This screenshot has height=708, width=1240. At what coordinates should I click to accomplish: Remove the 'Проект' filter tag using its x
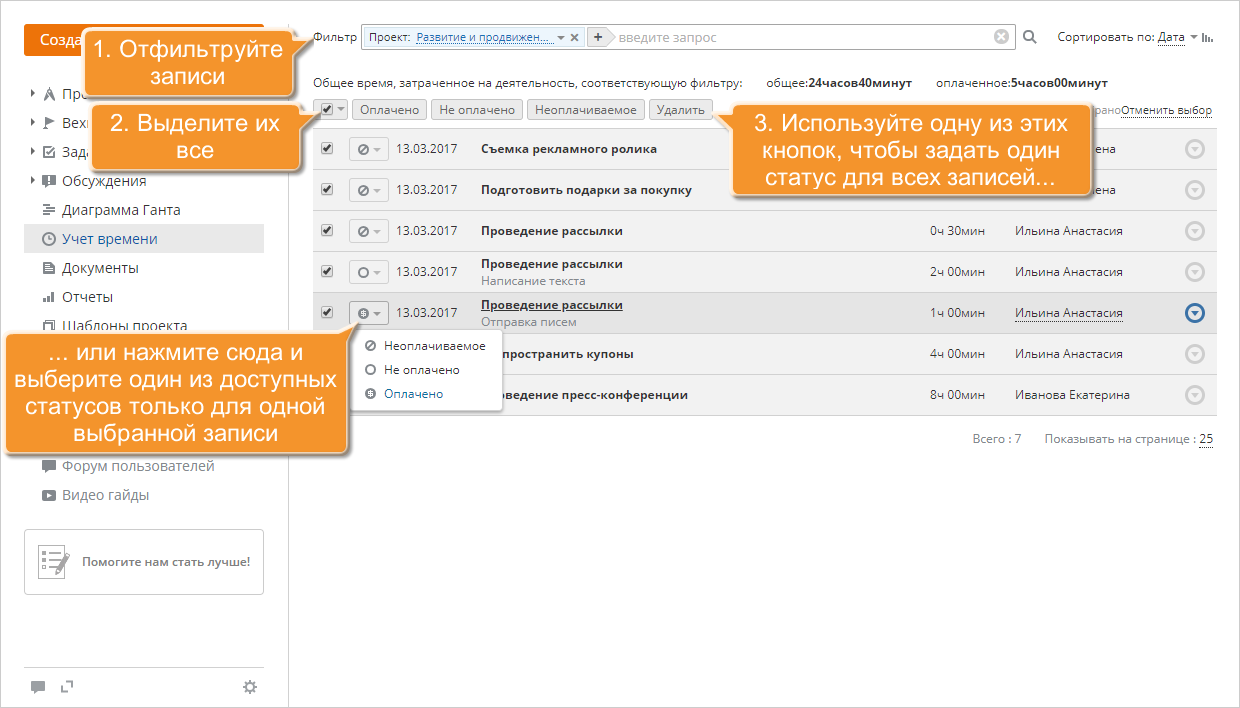(x=575, y=37)
